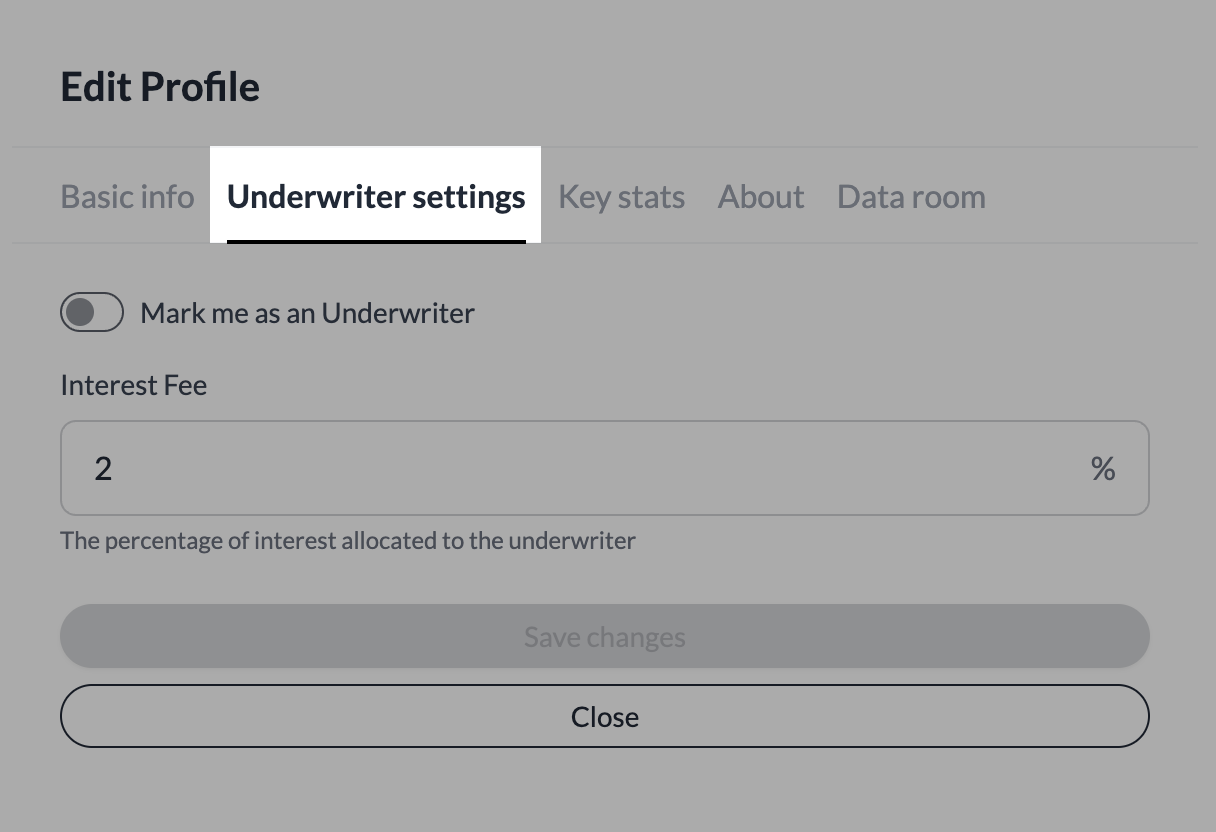Image resolution: width=1216 pixels, height=832 pixels.
Task: Select the Underwriter settings tab
Action: [x=376, y=197]
